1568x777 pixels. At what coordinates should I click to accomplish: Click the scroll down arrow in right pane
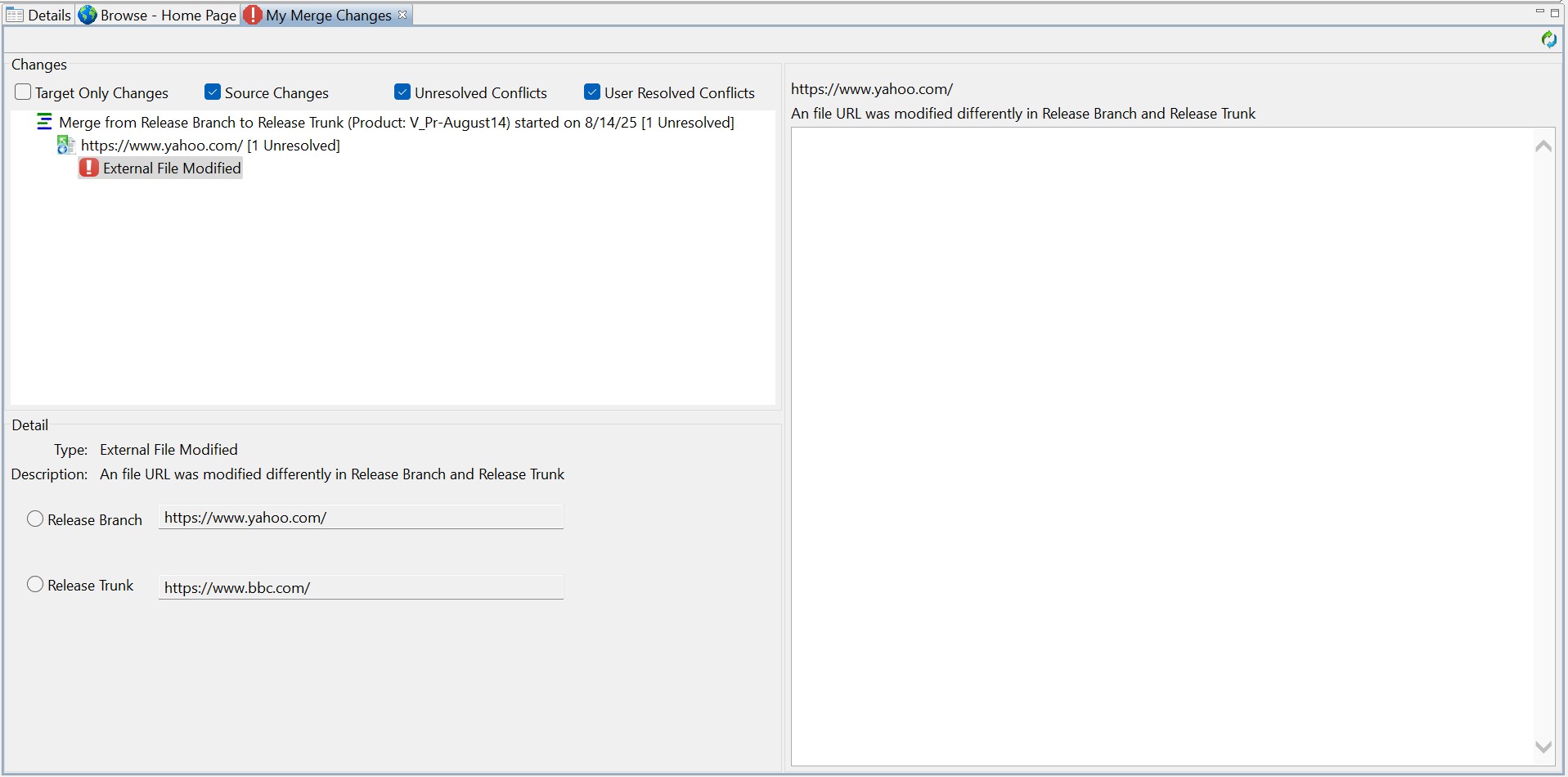click(1543, 747)
